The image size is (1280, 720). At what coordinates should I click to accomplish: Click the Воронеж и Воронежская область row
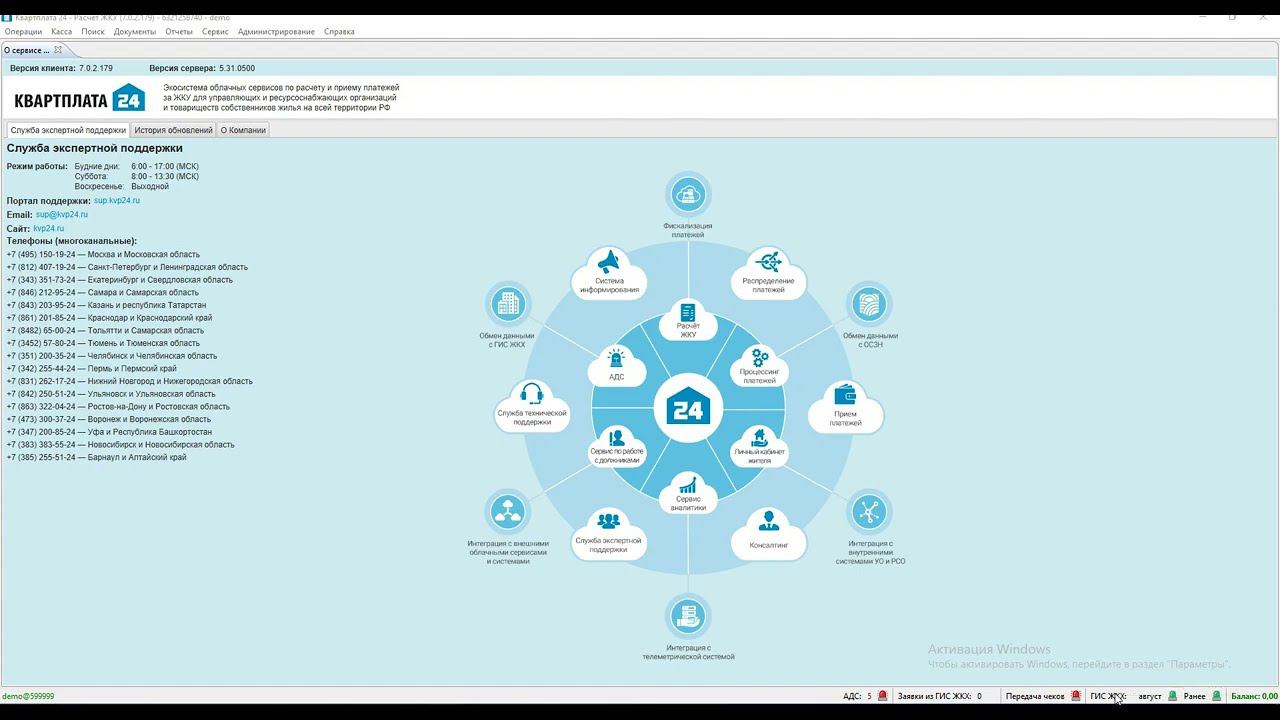[x=109, y=419]
